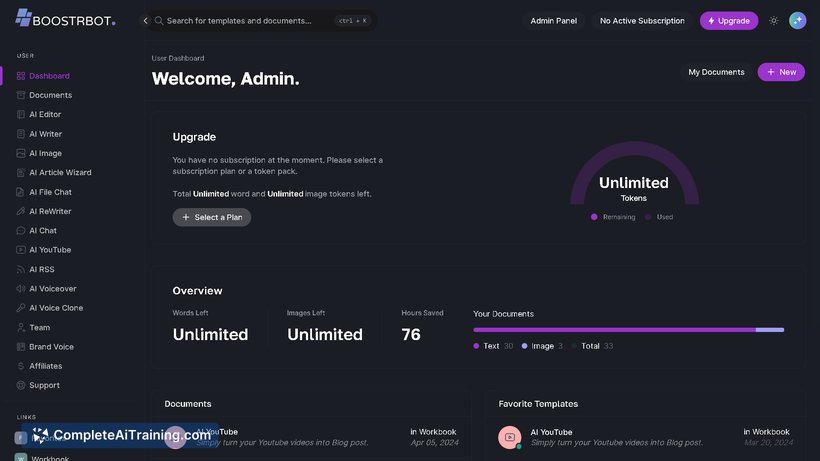This screenshot has height=461, width=820.
Task: Click the BoostrBot logo
Action: tap(65, 19)
